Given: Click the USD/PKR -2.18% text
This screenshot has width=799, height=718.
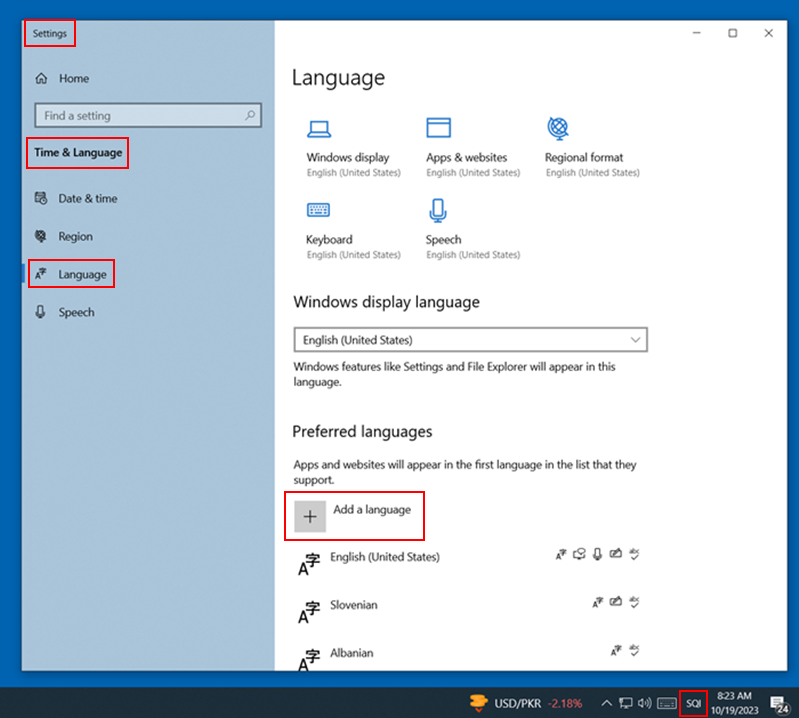Looking at the screenshot, I should pyautogui.click(x=538, y=704).
